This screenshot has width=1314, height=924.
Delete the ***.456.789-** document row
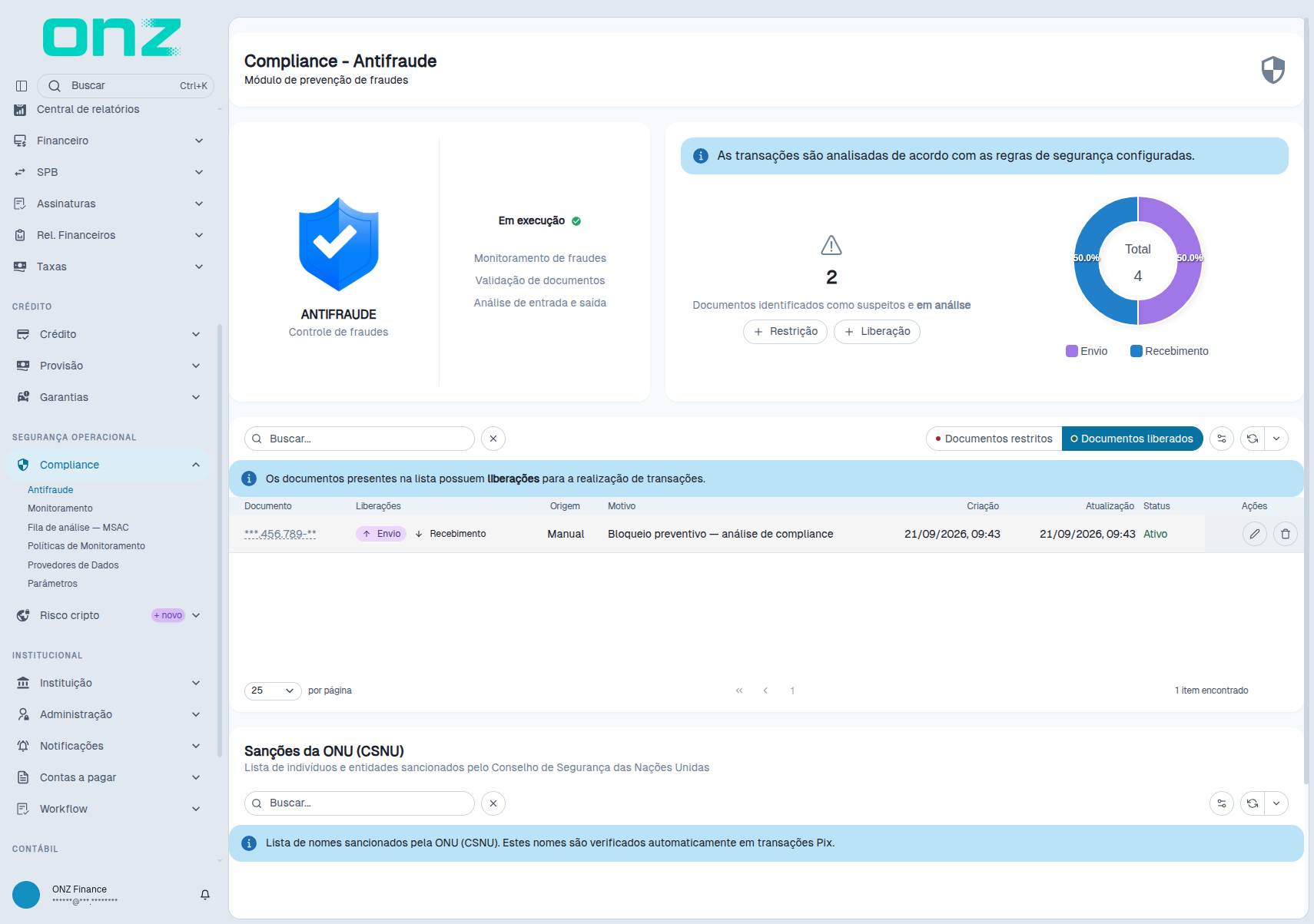coord(1286,534)
